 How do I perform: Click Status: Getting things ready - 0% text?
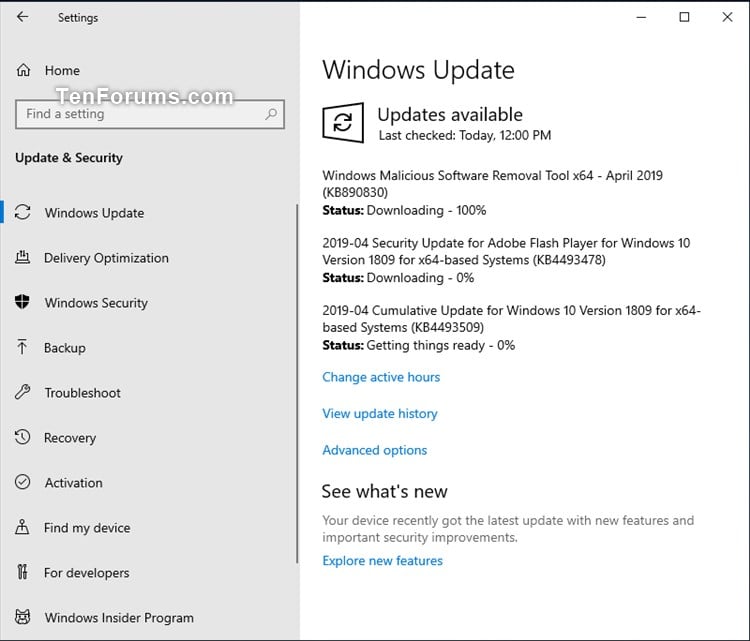(x=419, y=345)
